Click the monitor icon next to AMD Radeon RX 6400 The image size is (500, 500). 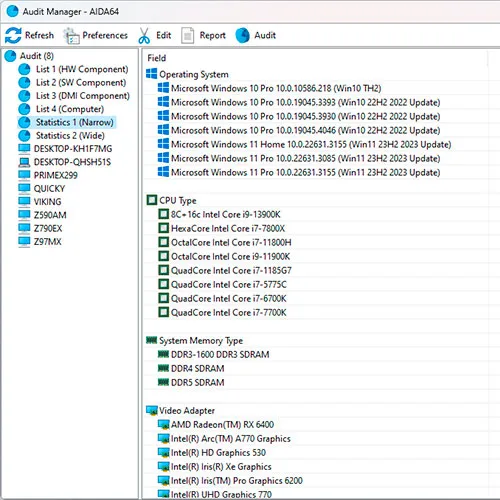(164, 425)
